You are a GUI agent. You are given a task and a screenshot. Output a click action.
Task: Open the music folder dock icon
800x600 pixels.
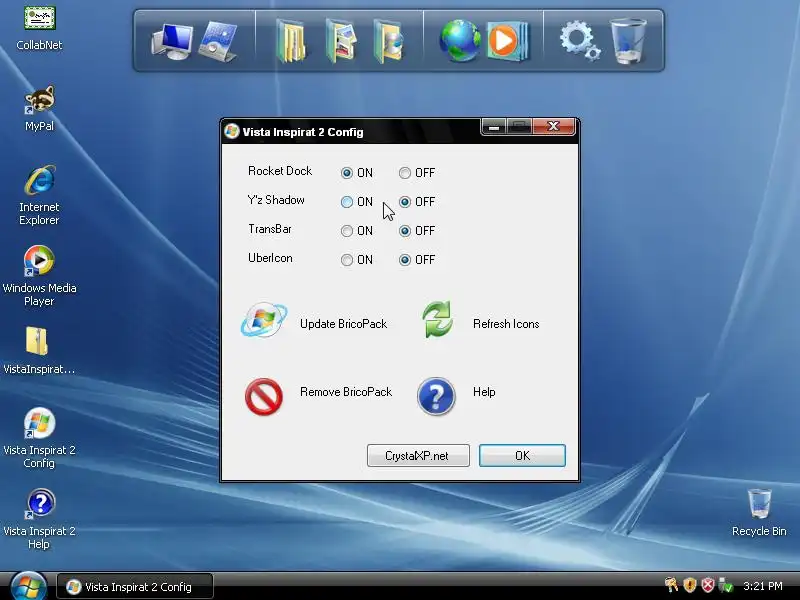point(388,41)
